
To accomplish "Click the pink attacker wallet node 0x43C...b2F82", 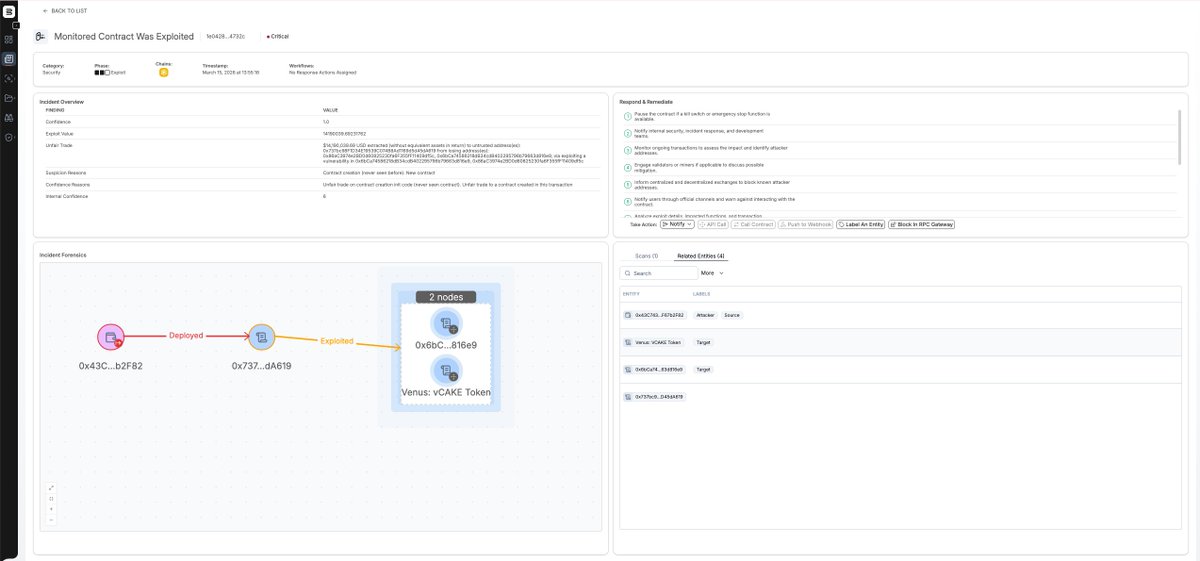I will 110,337.
